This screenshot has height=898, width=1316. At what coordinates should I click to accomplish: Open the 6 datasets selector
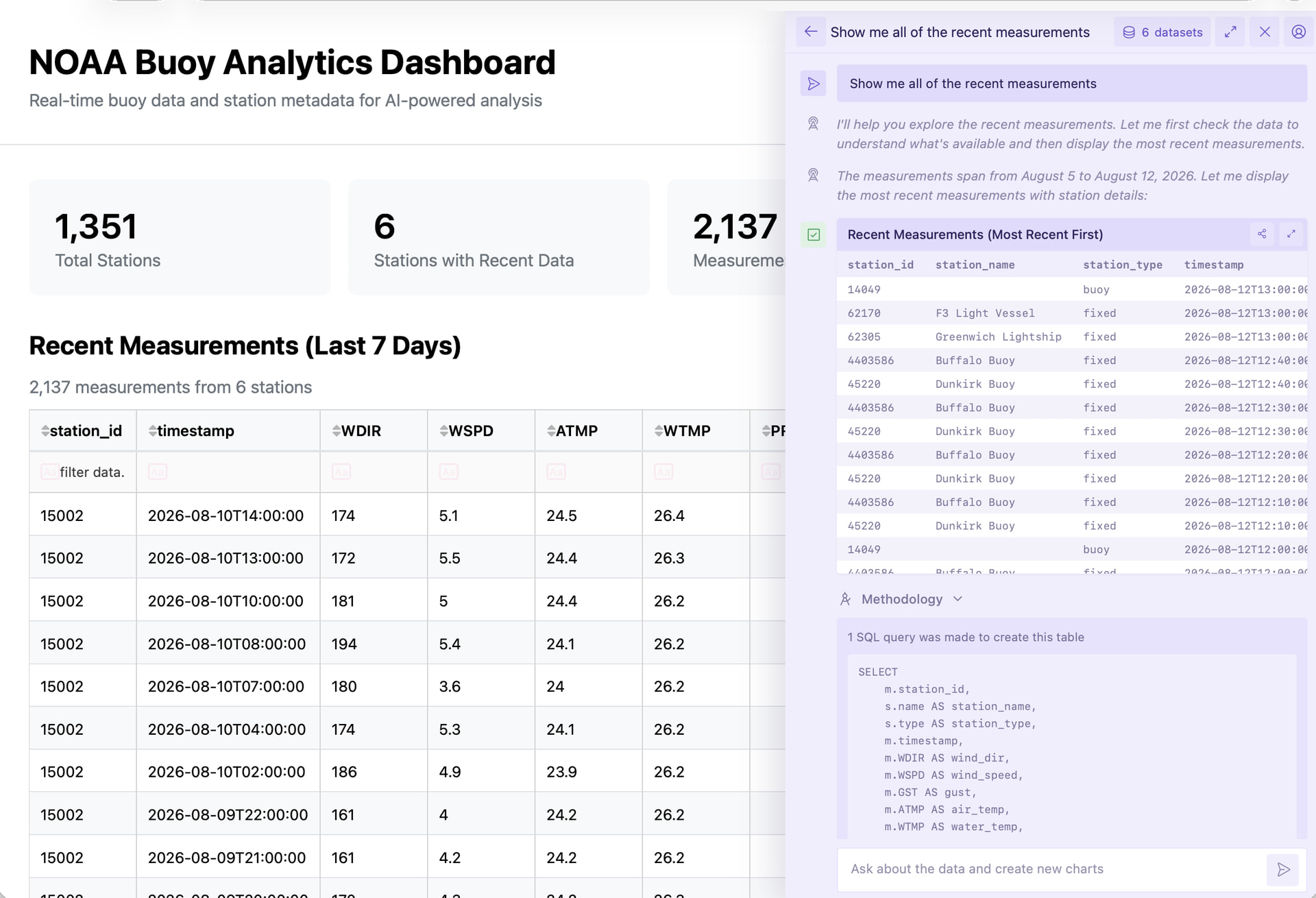click(x=1162, y=32)
